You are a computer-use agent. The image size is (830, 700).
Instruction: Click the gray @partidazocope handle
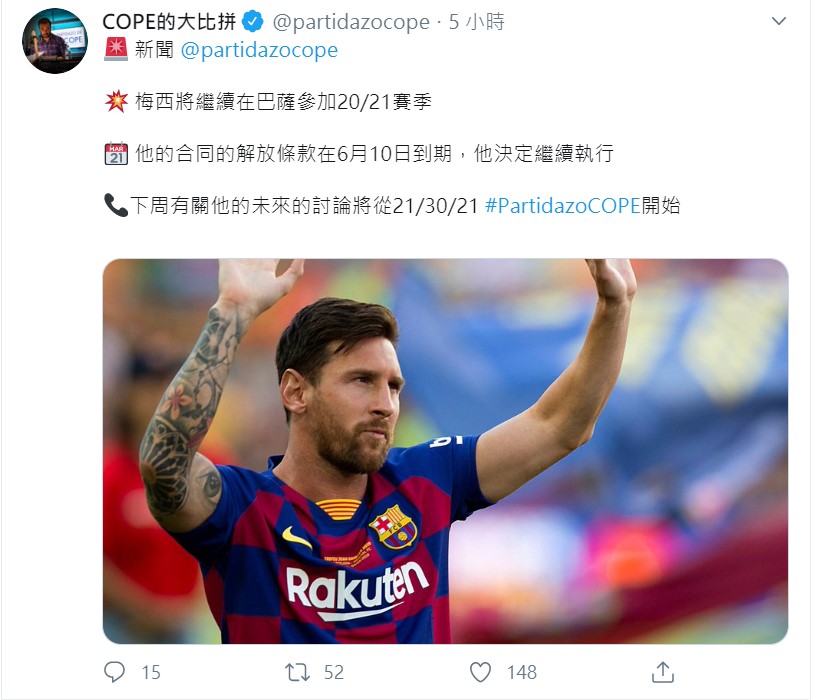click(351, 22)
